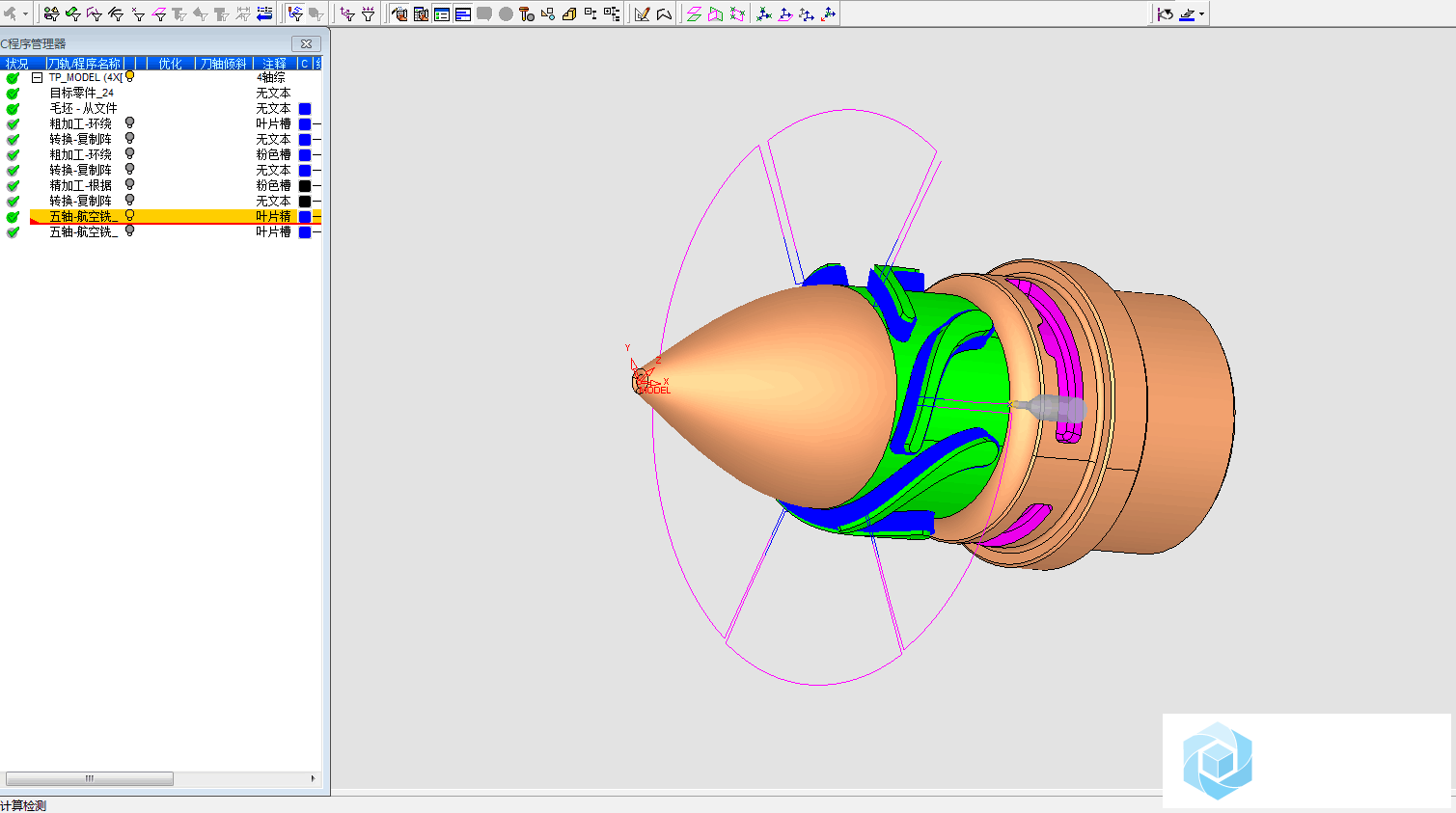
Task: Click the blue horizontal bars list icon
Action: coord(463,14)
